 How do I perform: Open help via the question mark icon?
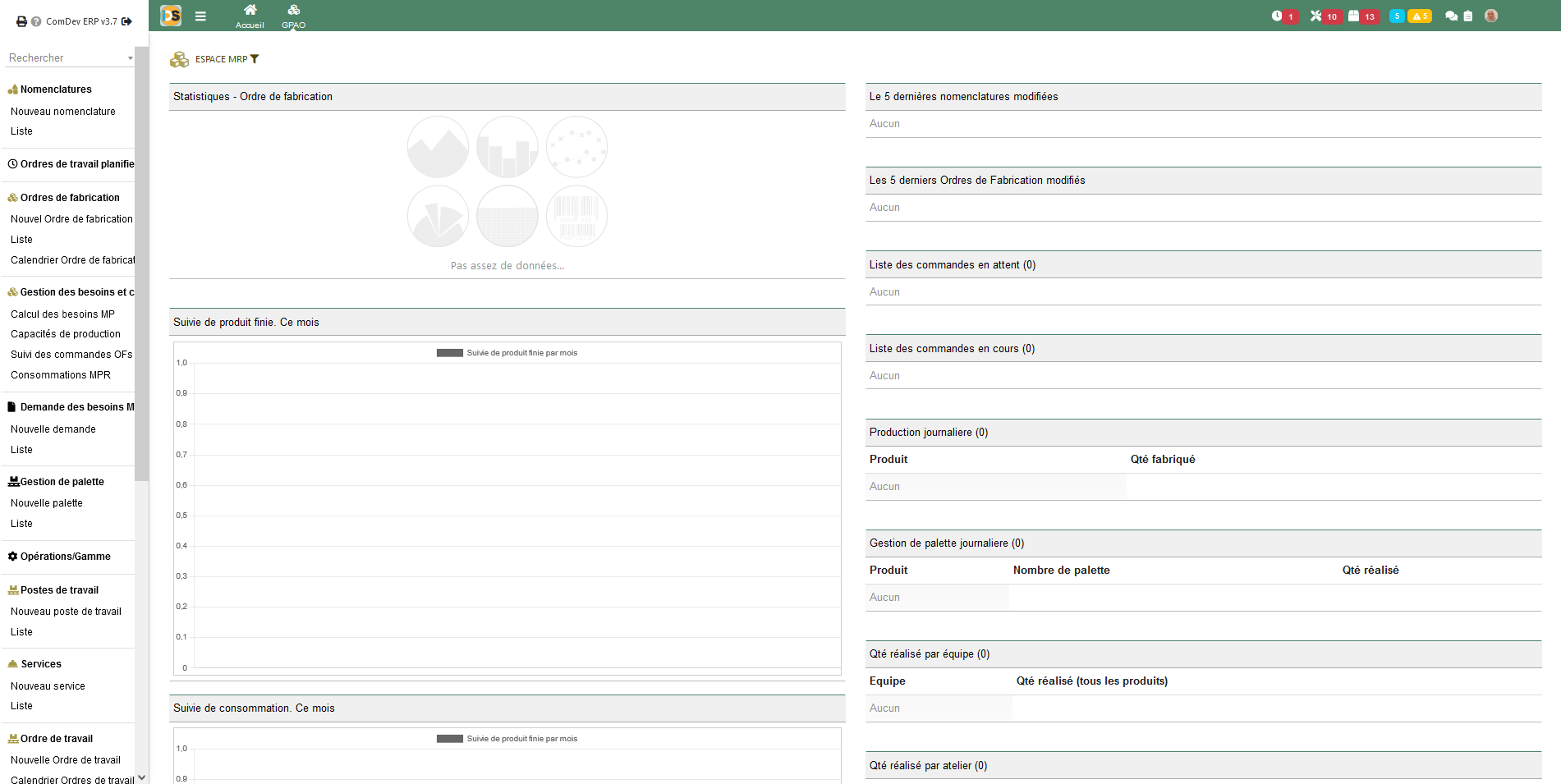tap(36, 21)
